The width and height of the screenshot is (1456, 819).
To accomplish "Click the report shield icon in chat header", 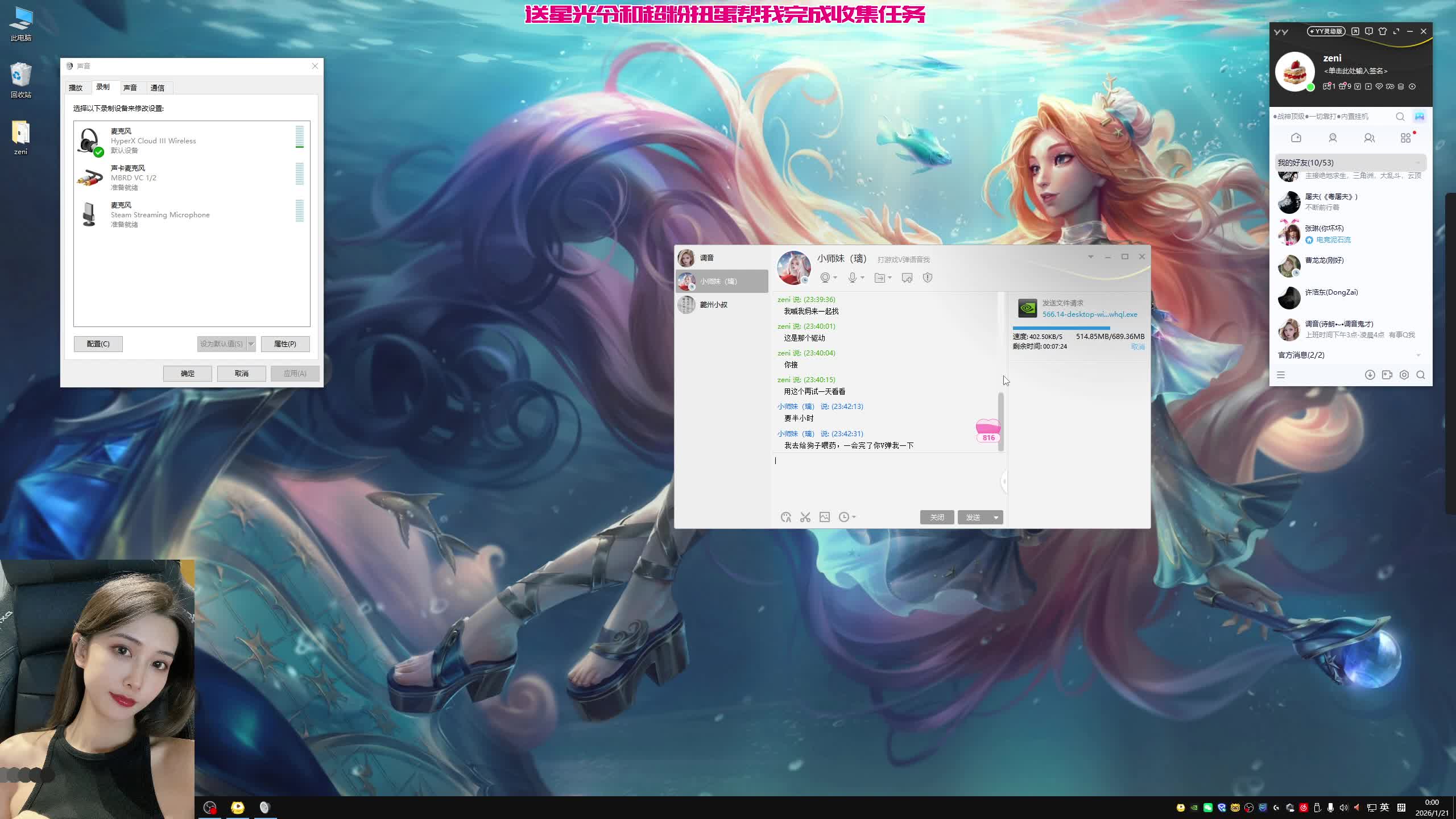I will tap(928, 278).
